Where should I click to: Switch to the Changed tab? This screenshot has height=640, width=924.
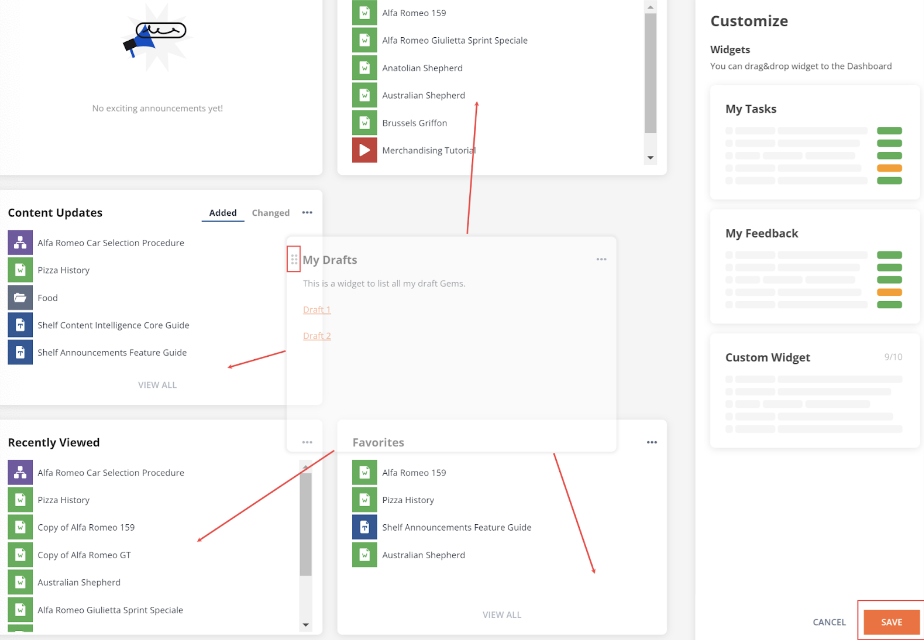pyautogui.click(x=270, y=212)
